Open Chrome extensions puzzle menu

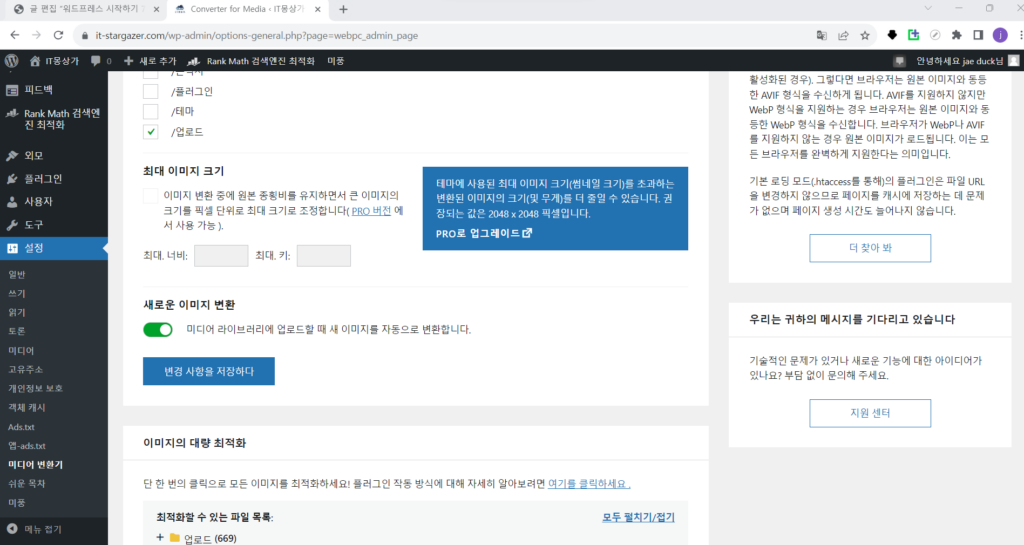957,35
